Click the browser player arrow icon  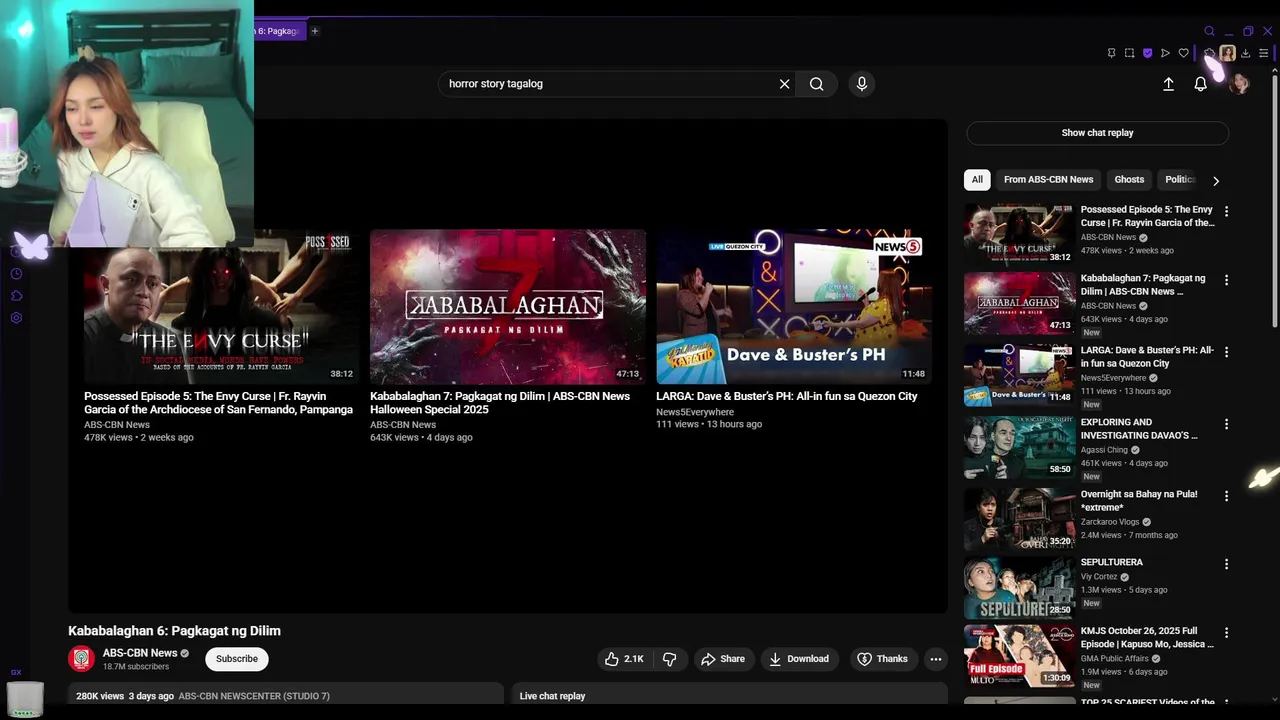click(1165, 53)
